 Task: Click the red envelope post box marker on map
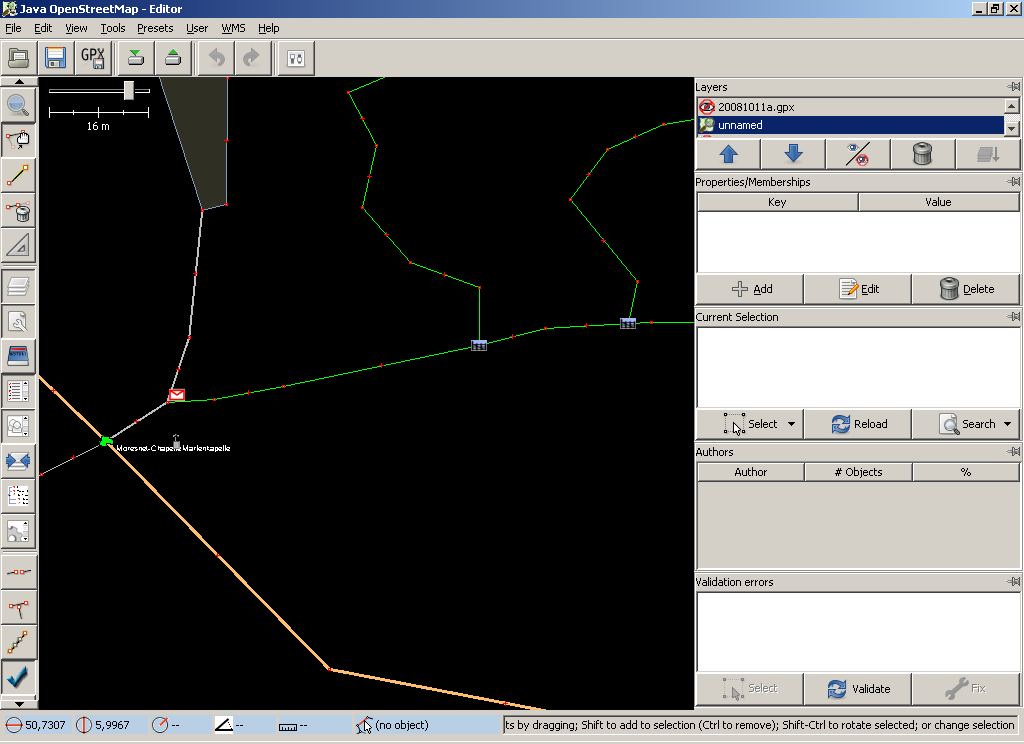176,395
